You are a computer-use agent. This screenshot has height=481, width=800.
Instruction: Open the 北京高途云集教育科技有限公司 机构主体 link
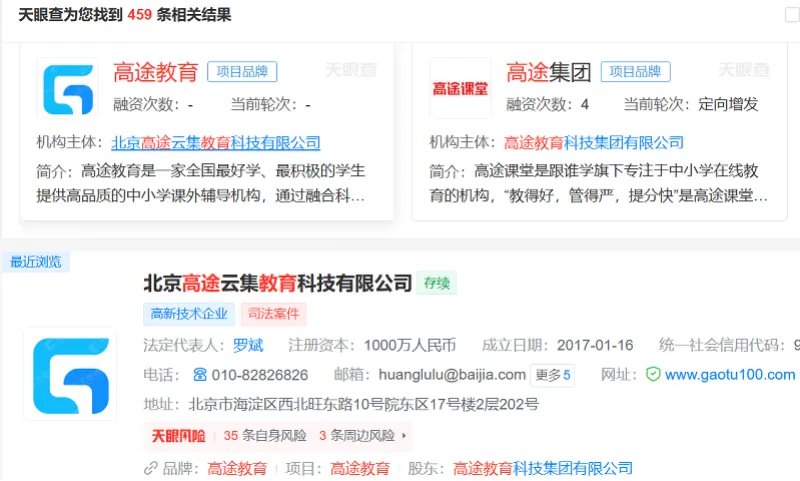(215, 142)
